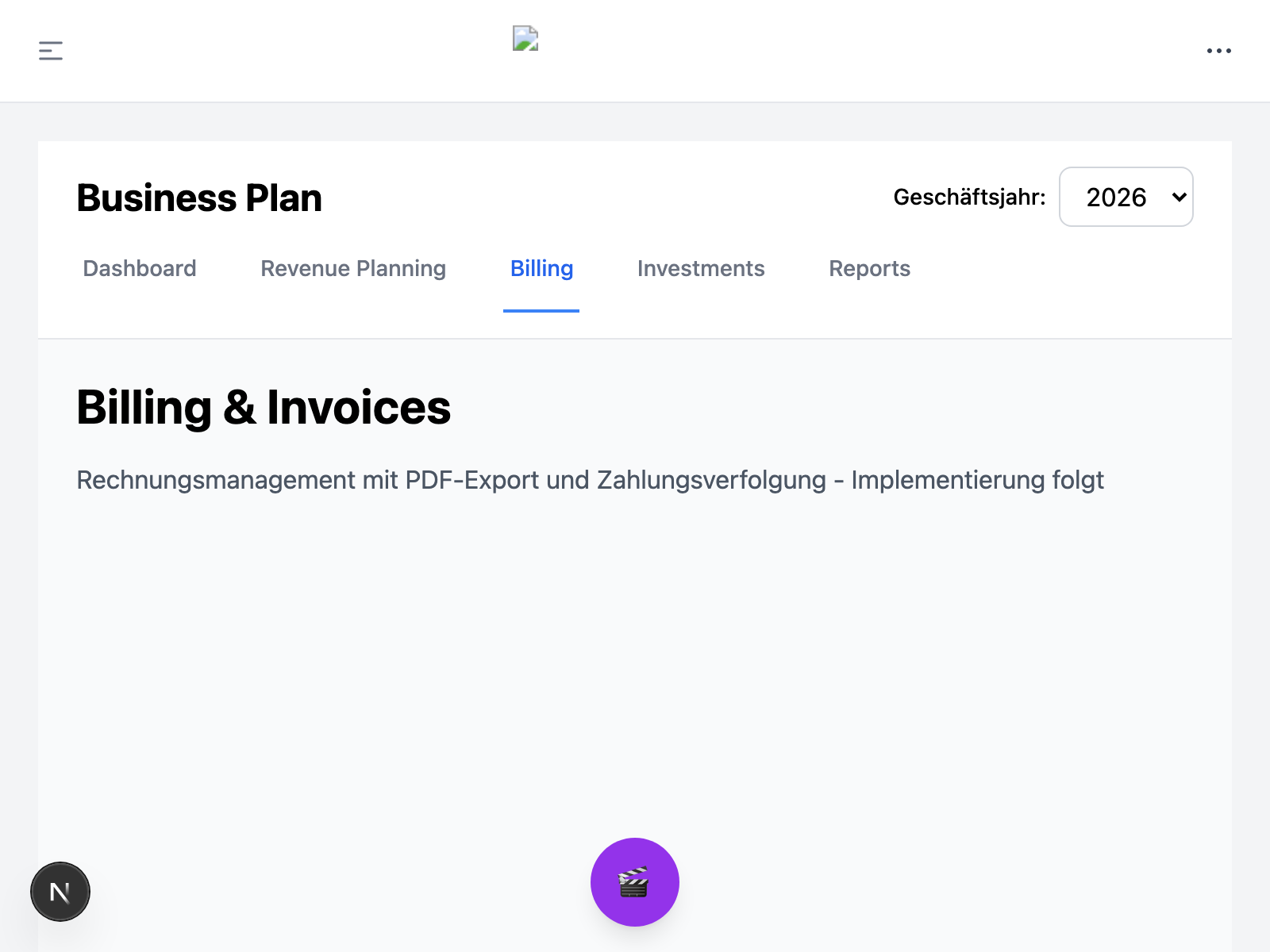Click the Business Plan heading
This screenshot has width=1270, height=952.
click(x=199, y=198)
